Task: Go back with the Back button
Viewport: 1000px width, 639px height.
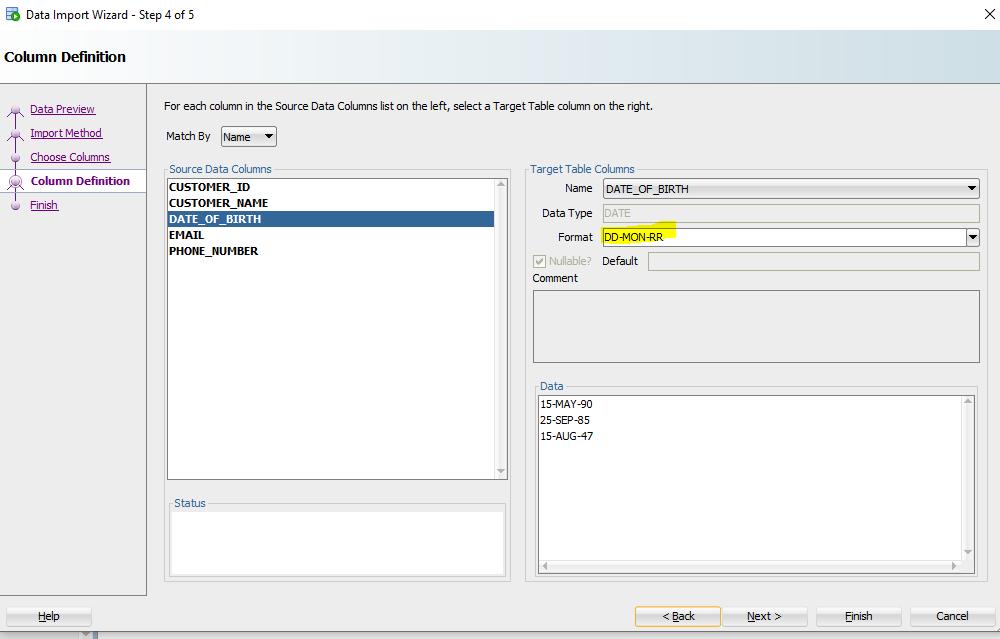Action: (678, 616)
